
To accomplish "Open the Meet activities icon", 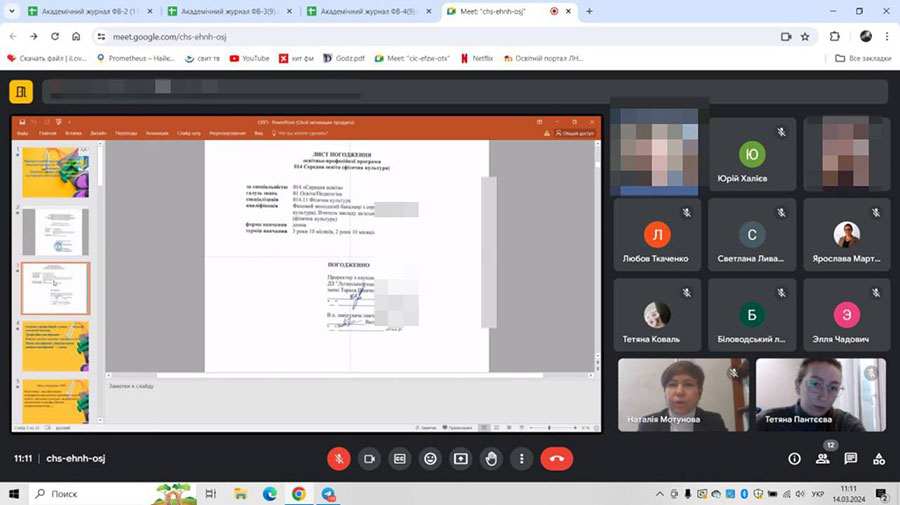I will tap(879, 459).
